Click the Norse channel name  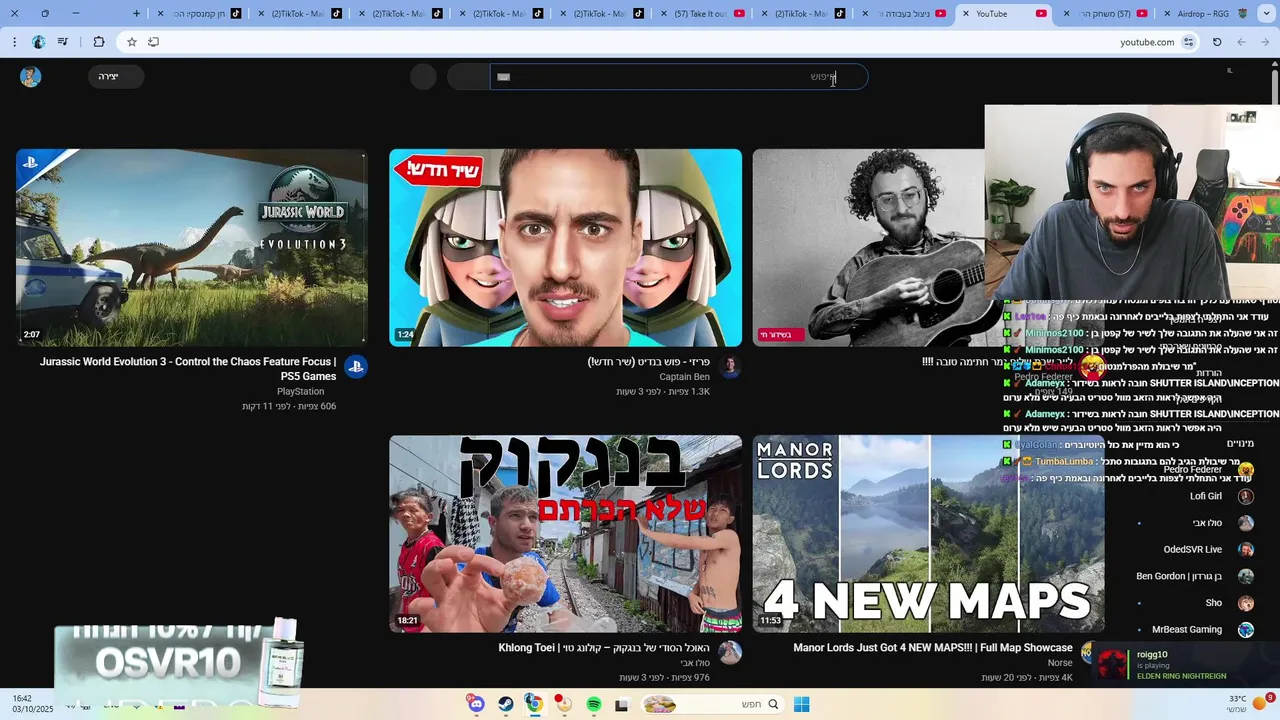click(1060, 663)
